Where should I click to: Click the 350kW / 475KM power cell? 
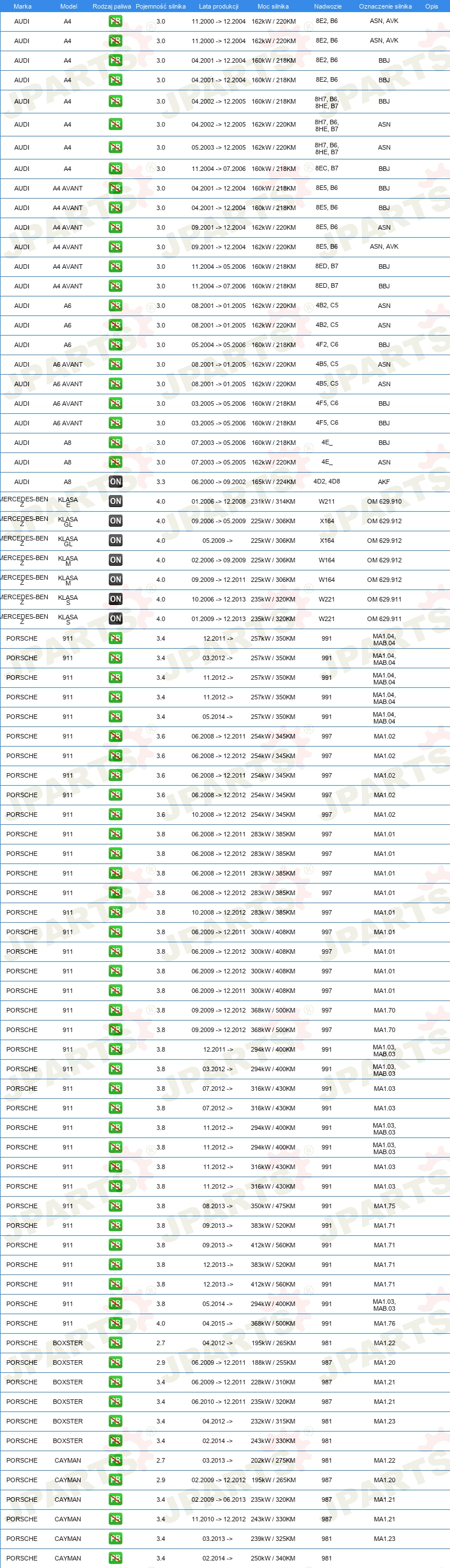pos(273,1206)
